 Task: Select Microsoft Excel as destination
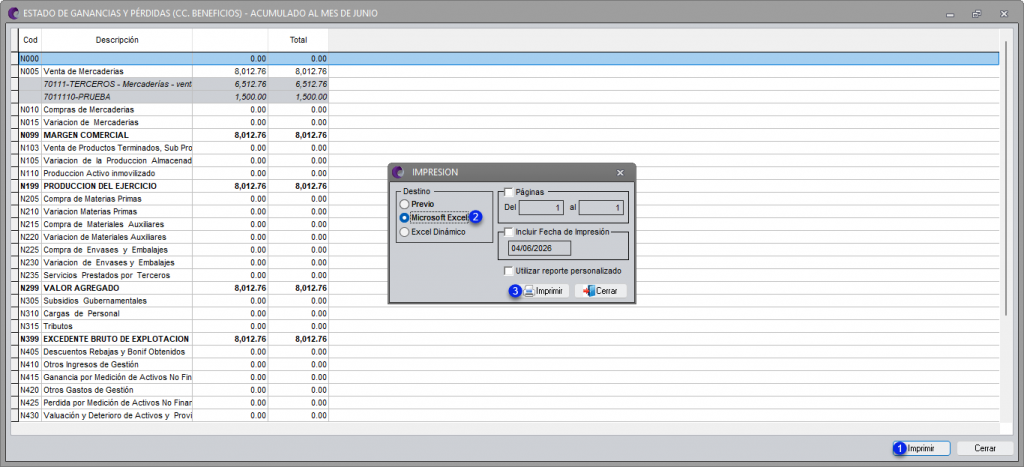point(434,217)
